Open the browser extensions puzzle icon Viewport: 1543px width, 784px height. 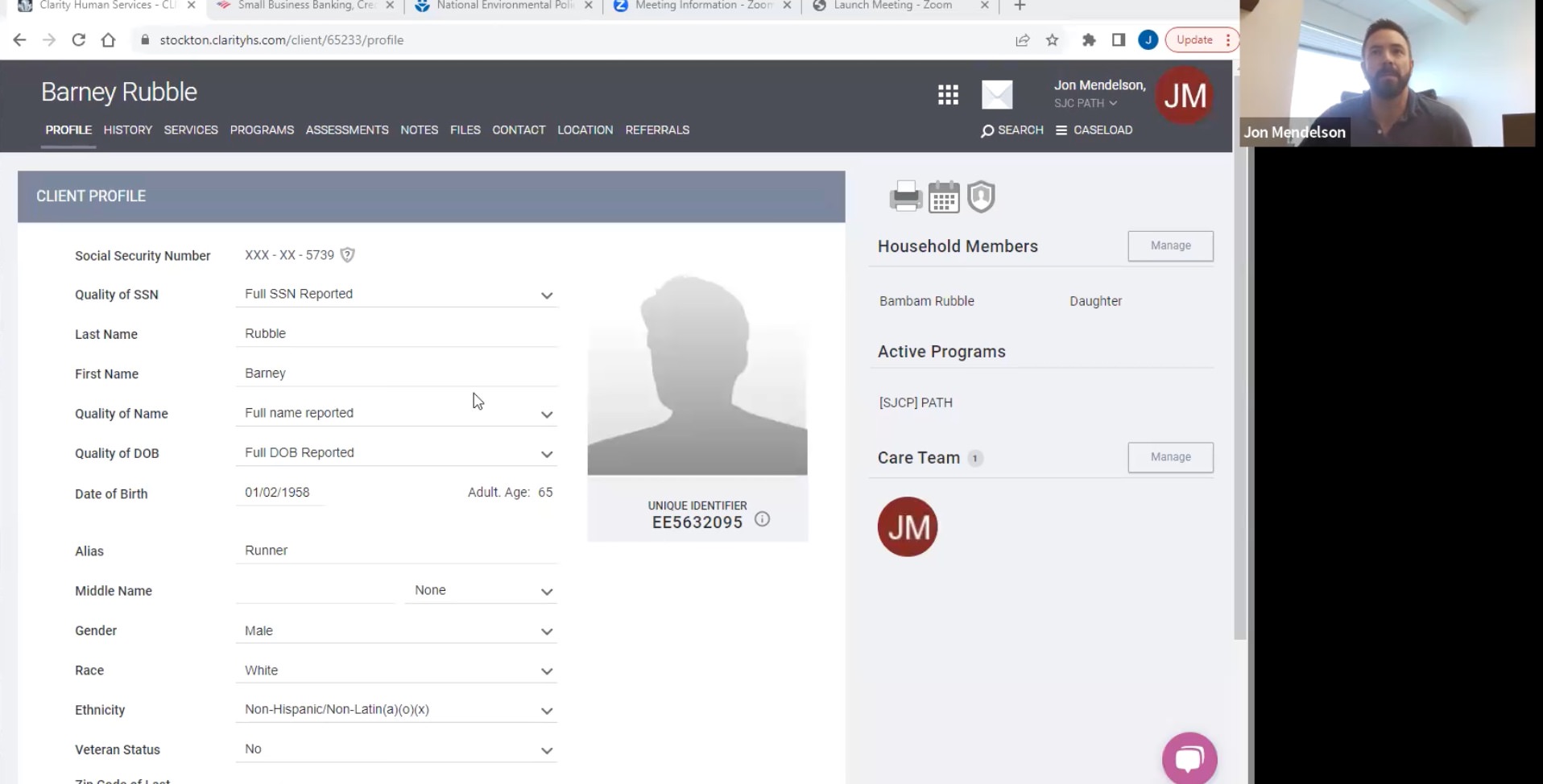point(1089,39)
